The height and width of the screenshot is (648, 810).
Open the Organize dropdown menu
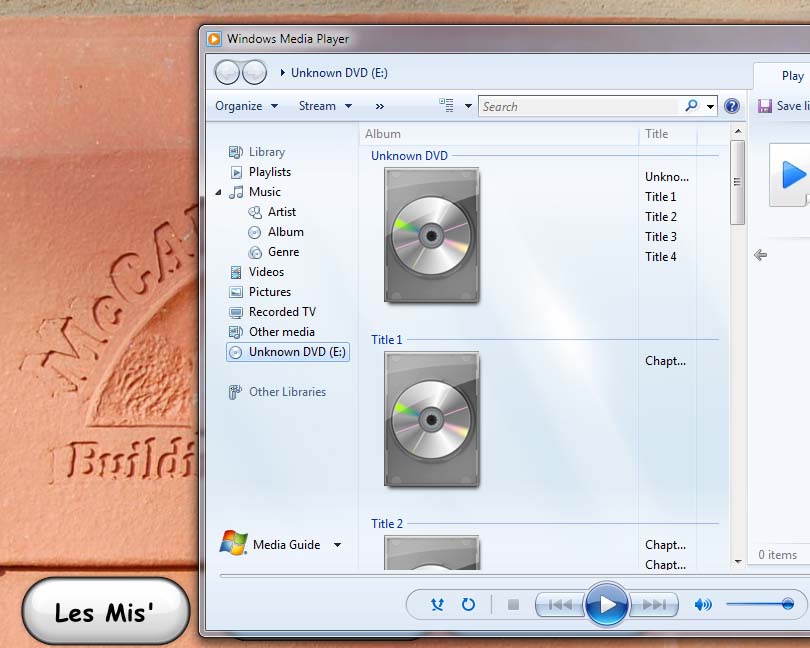click(x=246, y=106)
